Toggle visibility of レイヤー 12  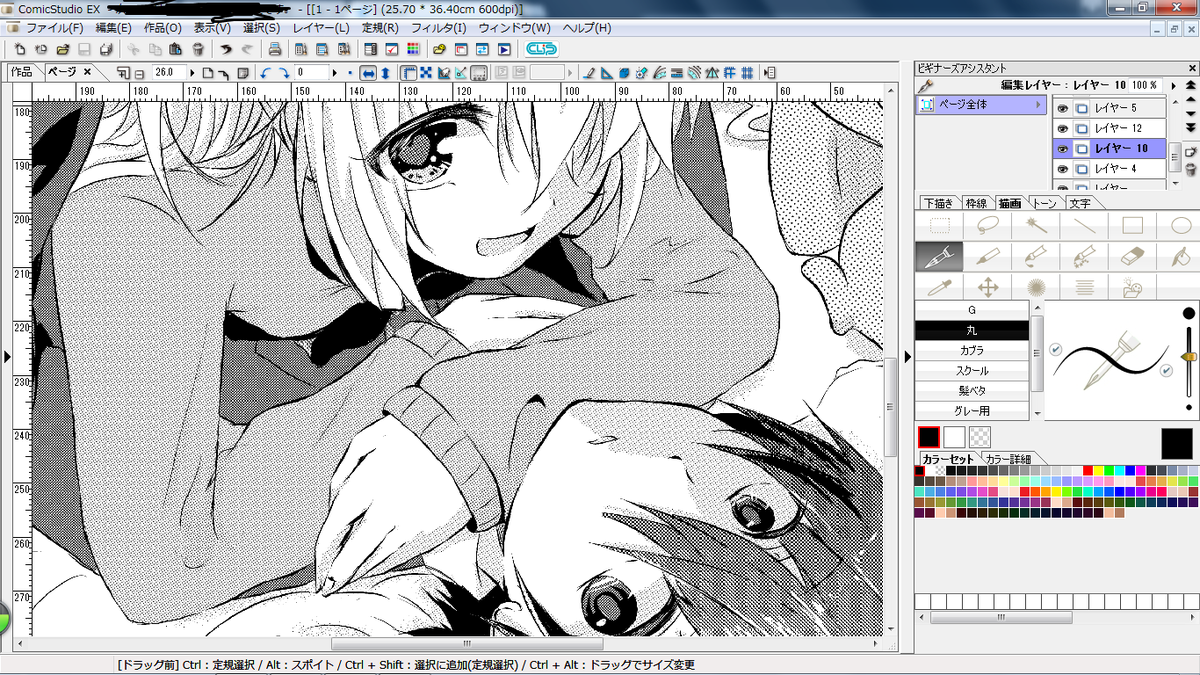[x=1063, y=128]
